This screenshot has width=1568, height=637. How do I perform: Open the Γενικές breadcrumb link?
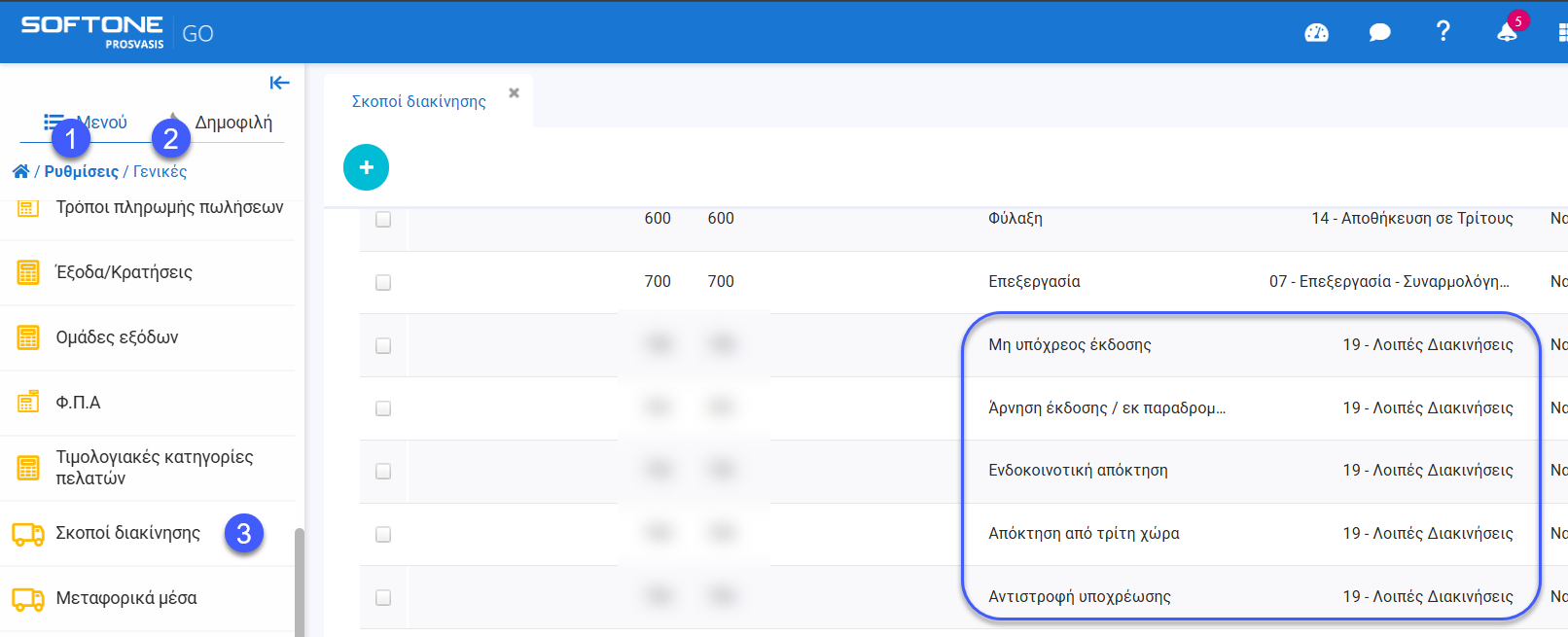(160, 171)
